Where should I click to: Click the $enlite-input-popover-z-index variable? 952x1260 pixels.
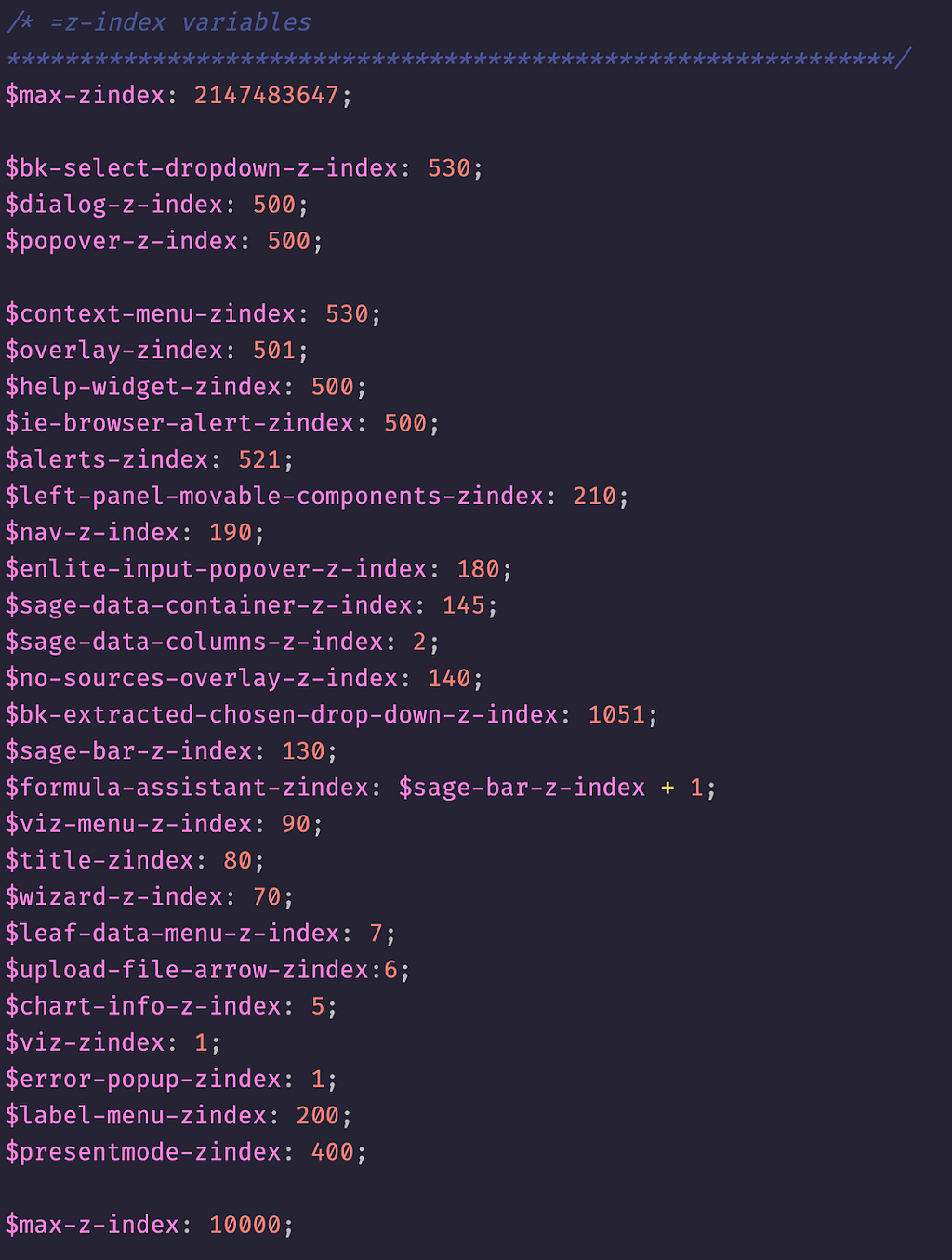point(216,569)
